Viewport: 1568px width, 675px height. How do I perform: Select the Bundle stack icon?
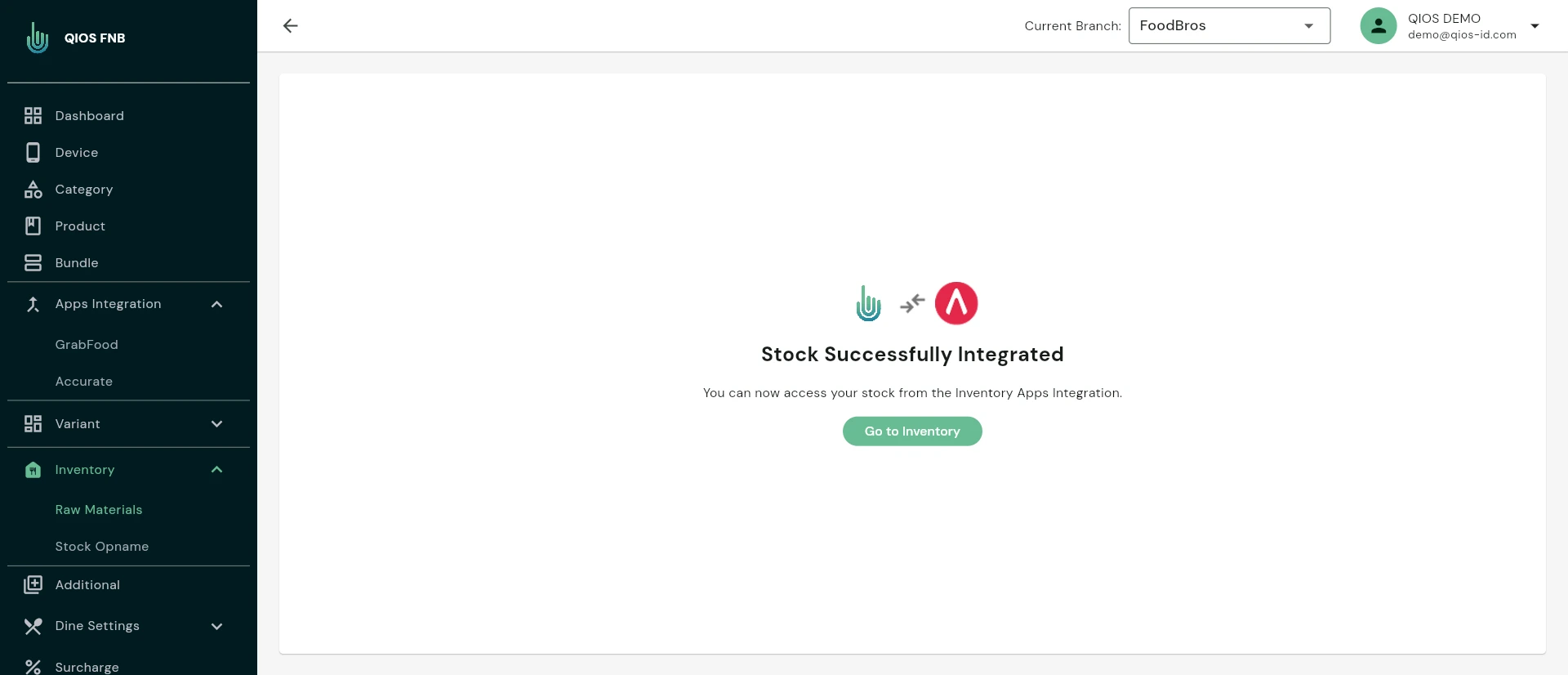tap(33, 263)
